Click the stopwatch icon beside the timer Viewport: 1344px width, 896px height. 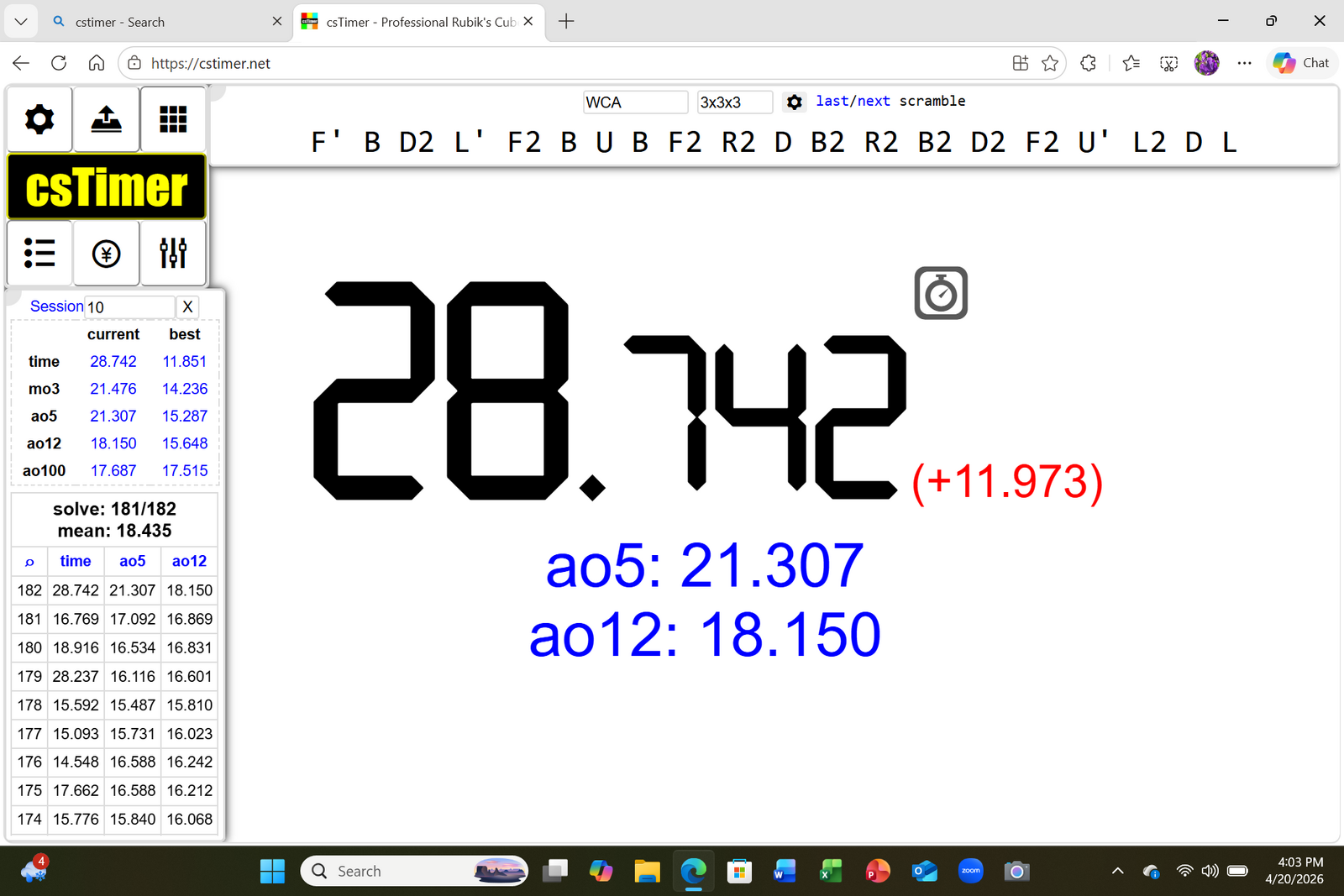point(941,293)
